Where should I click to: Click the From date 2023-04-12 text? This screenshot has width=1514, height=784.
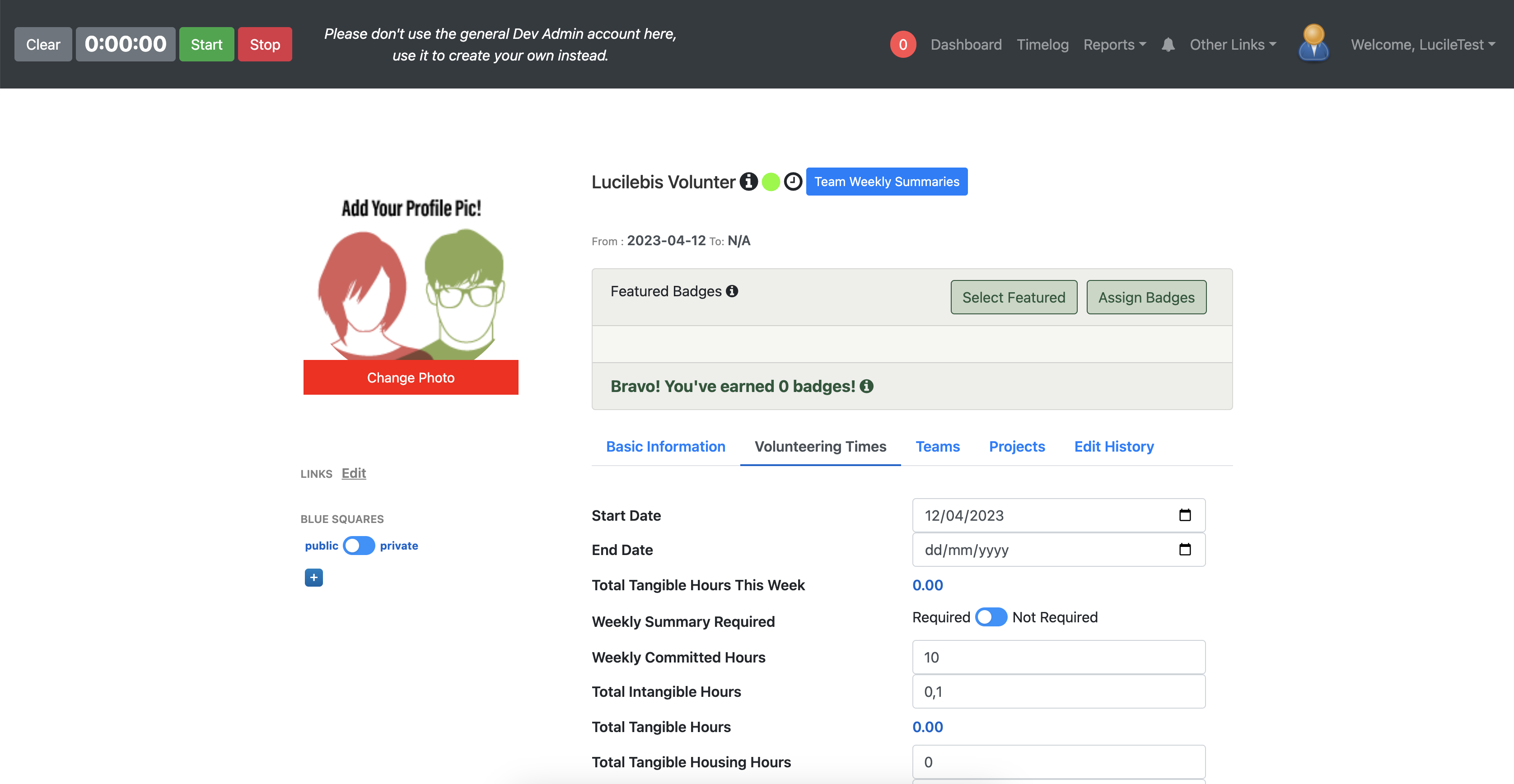(x=666, y=240)
